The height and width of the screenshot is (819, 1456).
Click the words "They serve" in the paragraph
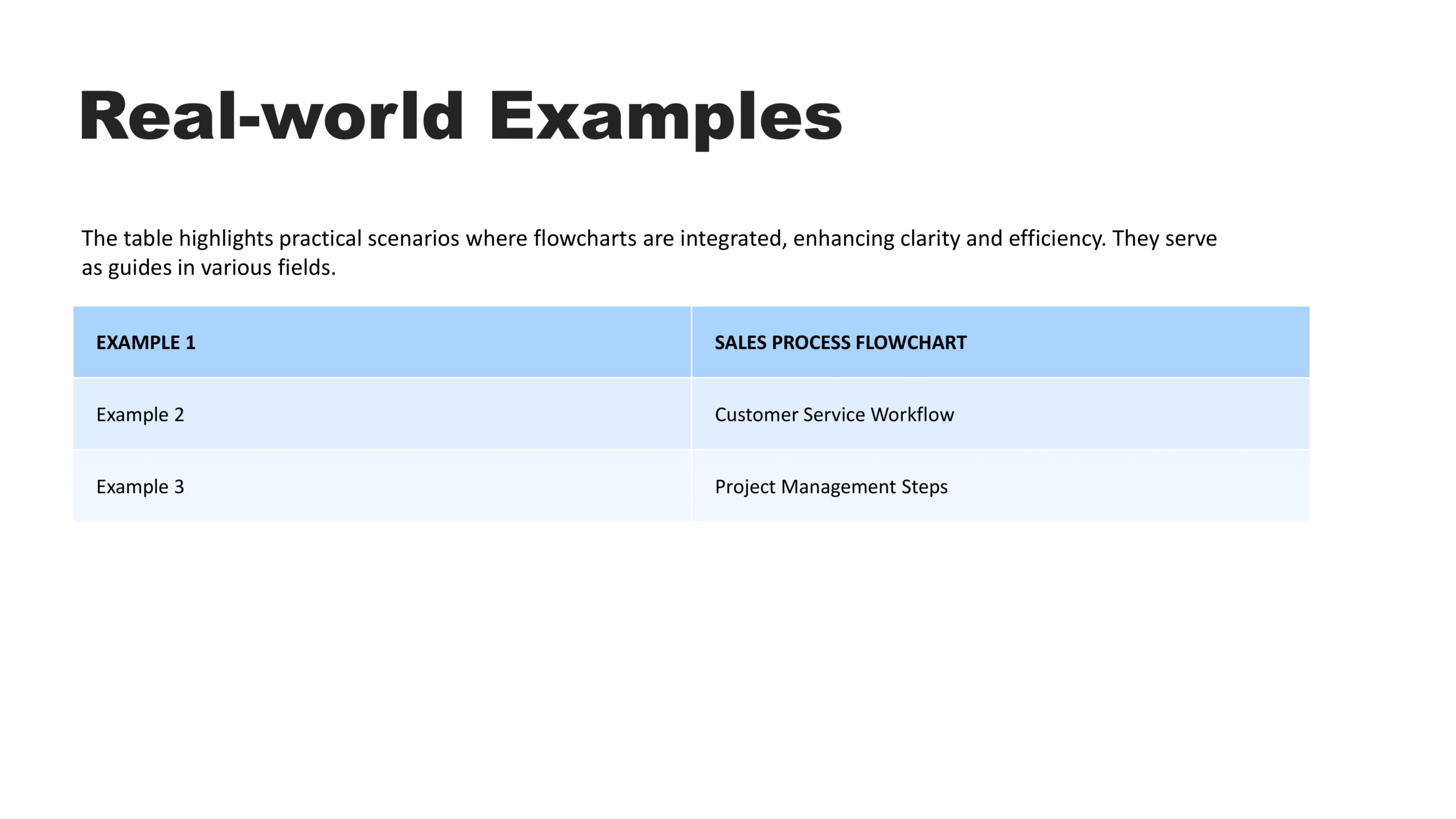[1164, 238]
